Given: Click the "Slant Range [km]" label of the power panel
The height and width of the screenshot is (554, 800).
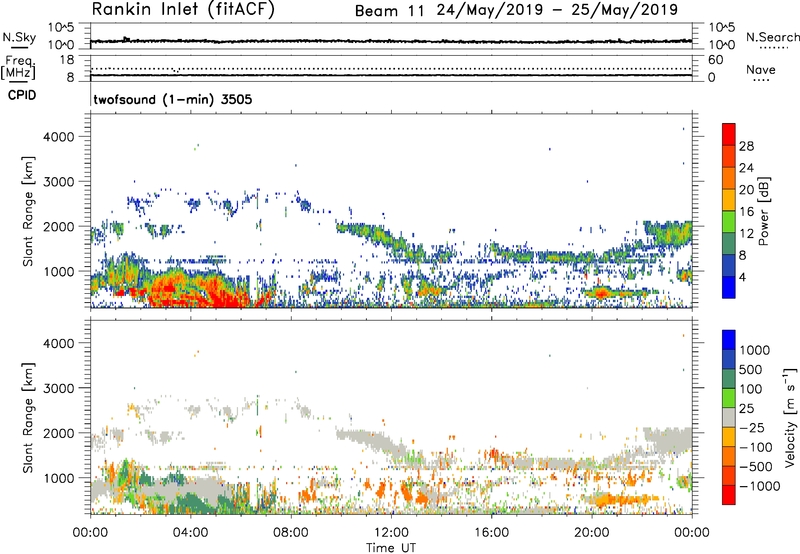Looking at the screenshot, I should [28, 211].
